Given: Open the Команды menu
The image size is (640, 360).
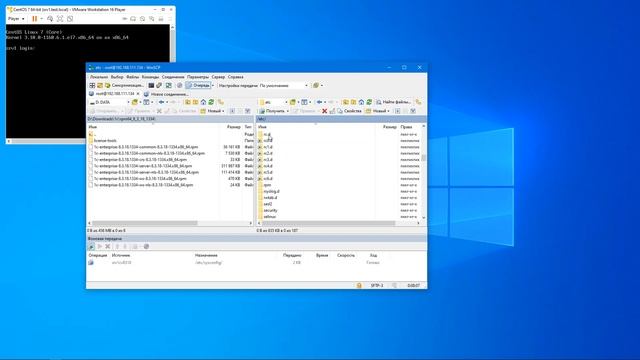Looking at the screenshot, I should pos(150,77).
